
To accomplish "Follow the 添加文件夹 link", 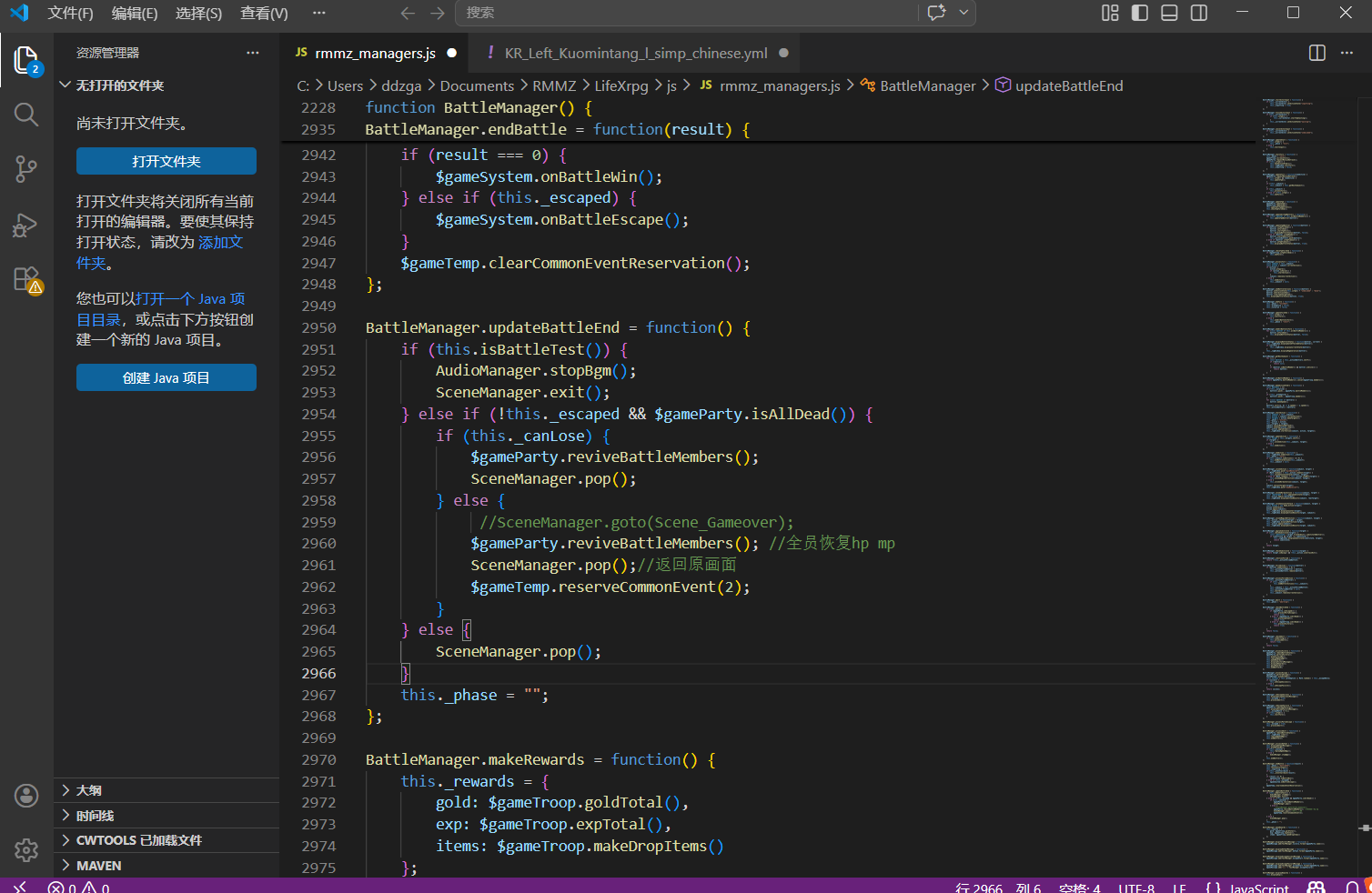I will point(159,253).
